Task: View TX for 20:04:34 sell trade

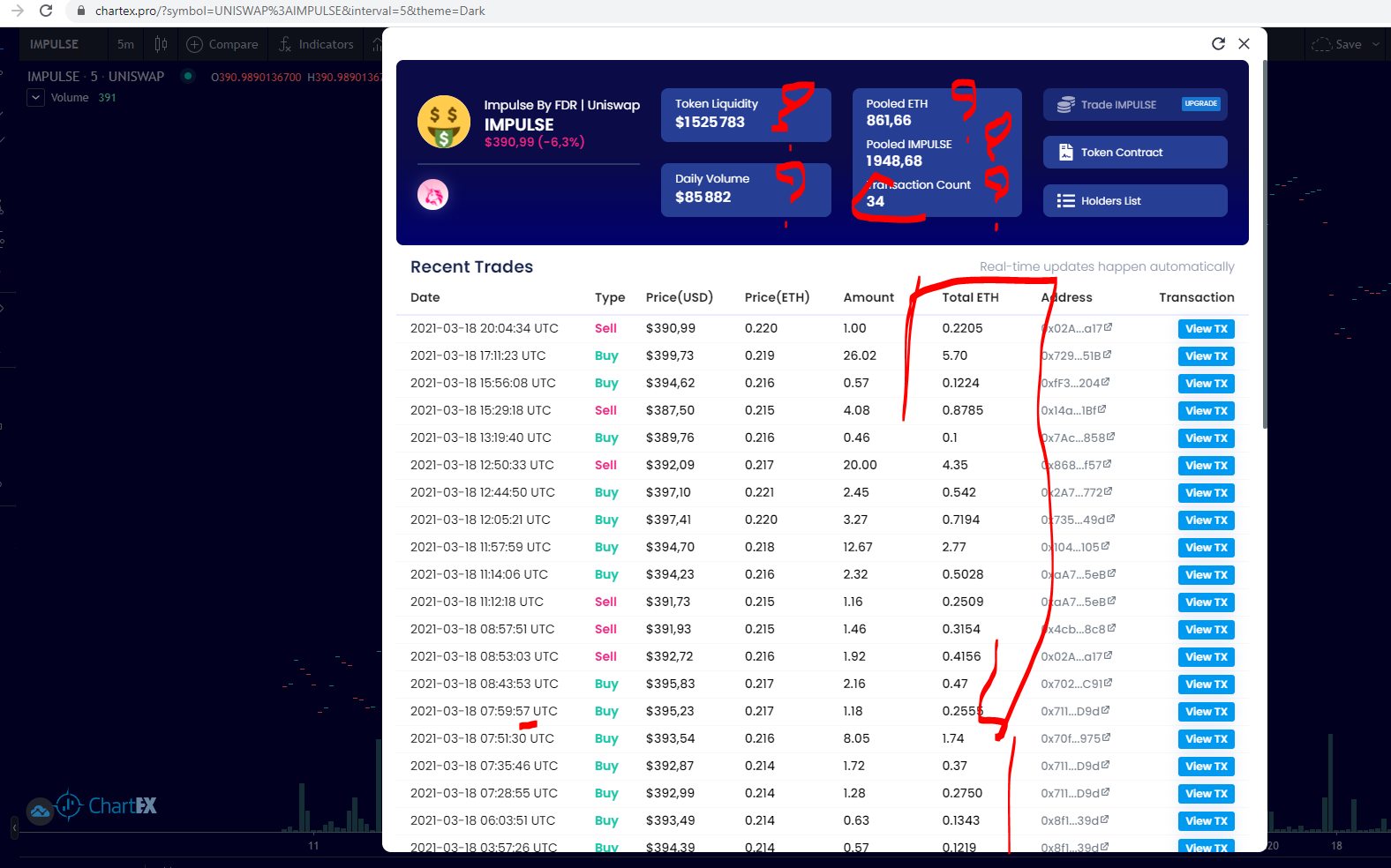Action: click(x=1207, y=329)
